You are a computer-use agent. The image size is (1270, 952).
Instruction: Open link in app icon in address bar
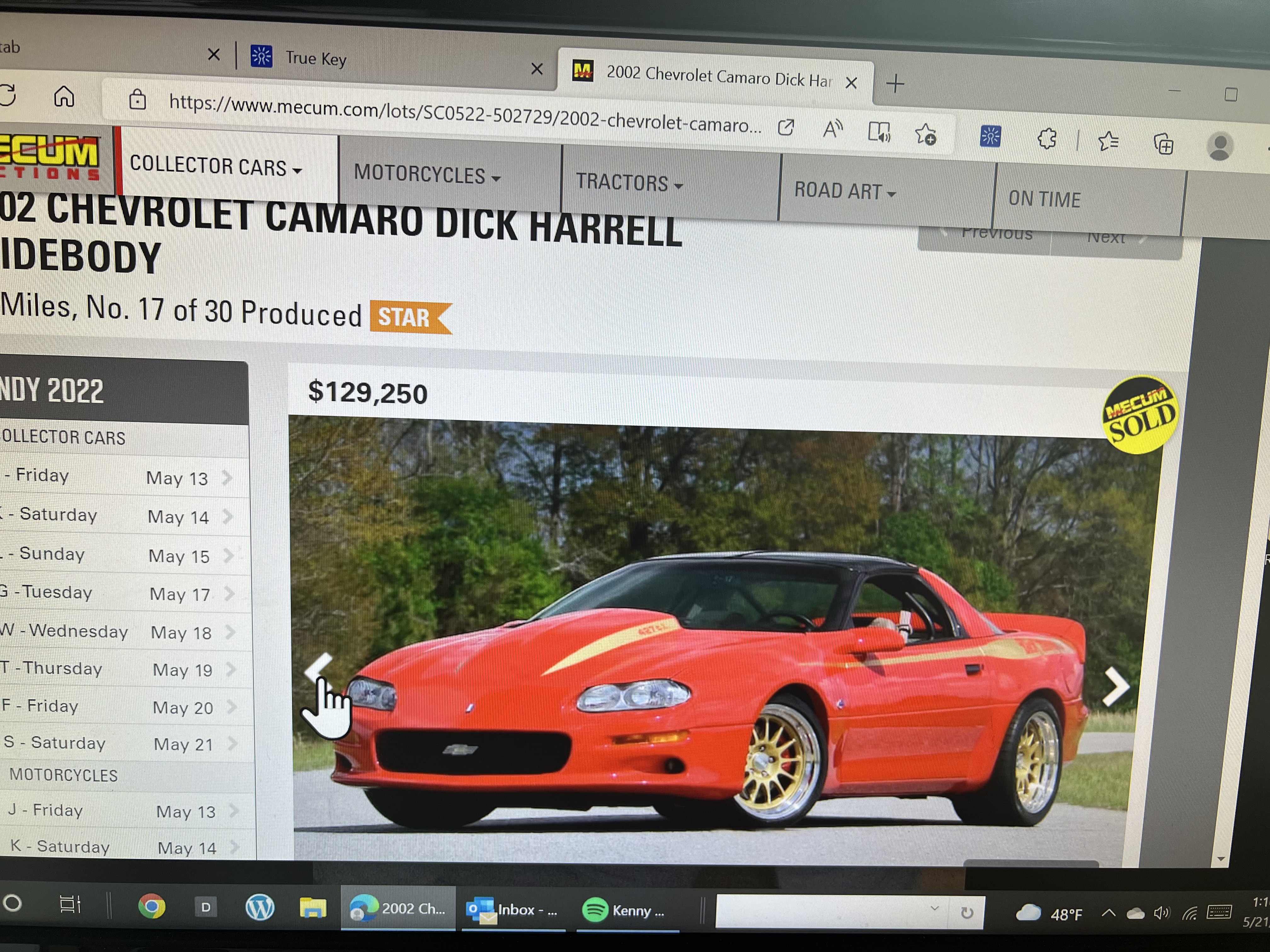786,127
